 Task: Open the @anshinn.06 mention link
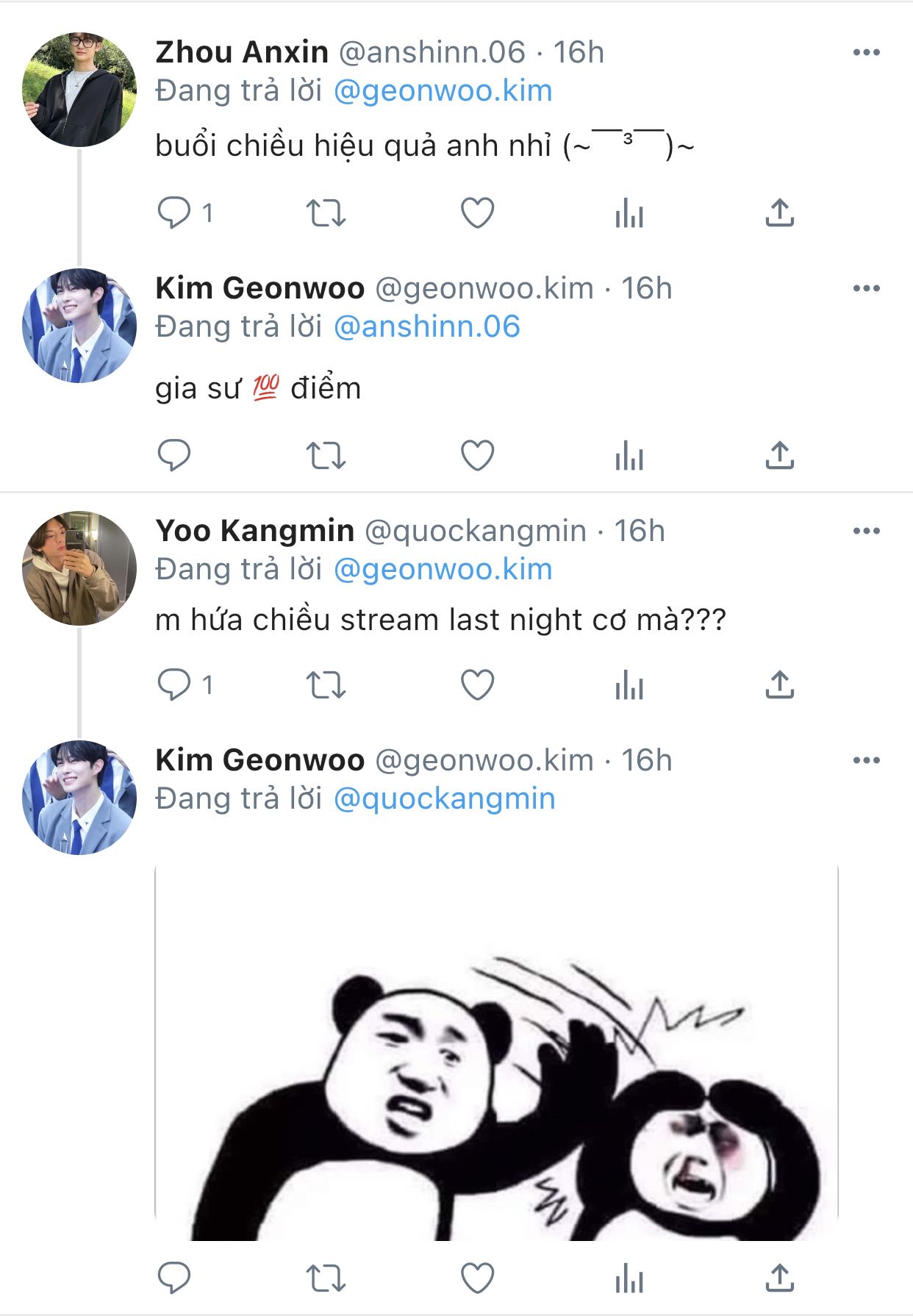point(426,327)
